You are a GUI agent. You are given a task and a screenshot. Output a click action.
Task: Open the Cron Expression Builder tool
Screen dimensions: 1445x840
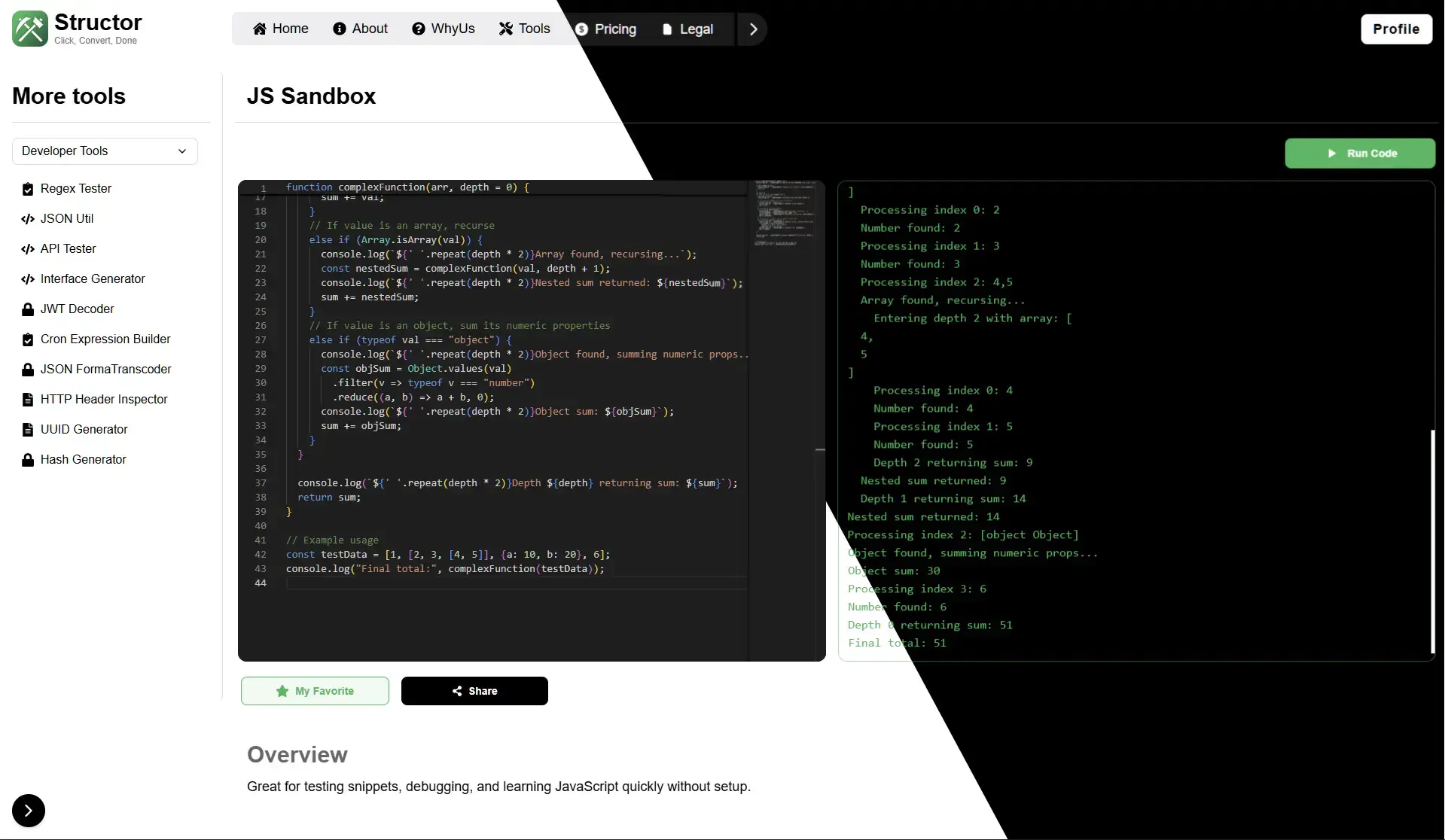tap(105, 339)
